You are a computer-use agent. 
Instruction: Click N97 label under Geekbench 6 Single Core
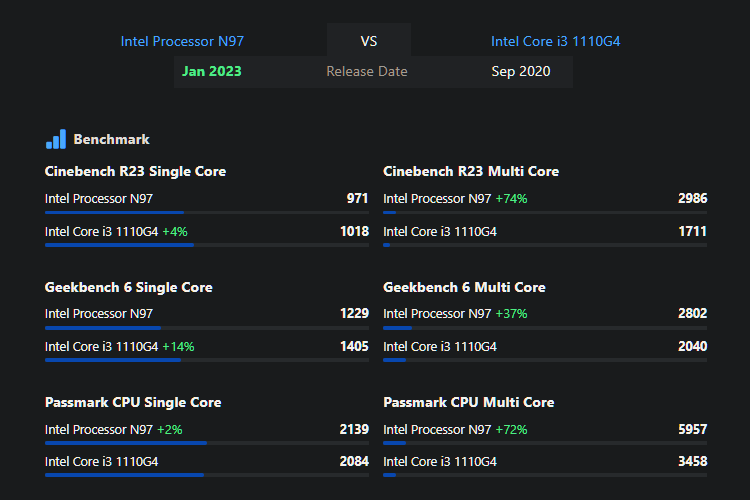(x=99, y=313)
